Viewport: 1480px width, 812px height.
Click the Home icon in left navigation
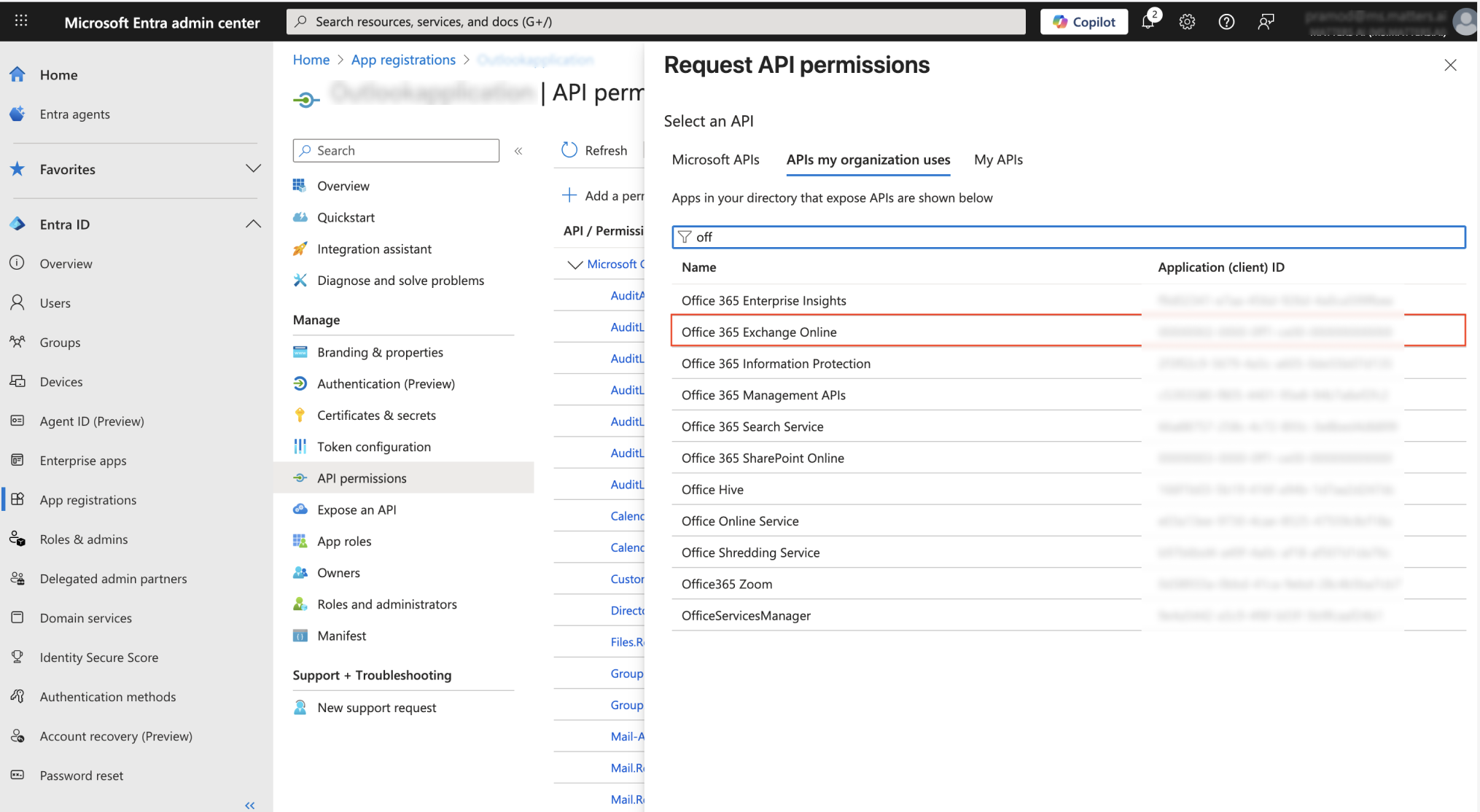pyautogui.click(x=17, y=74)
